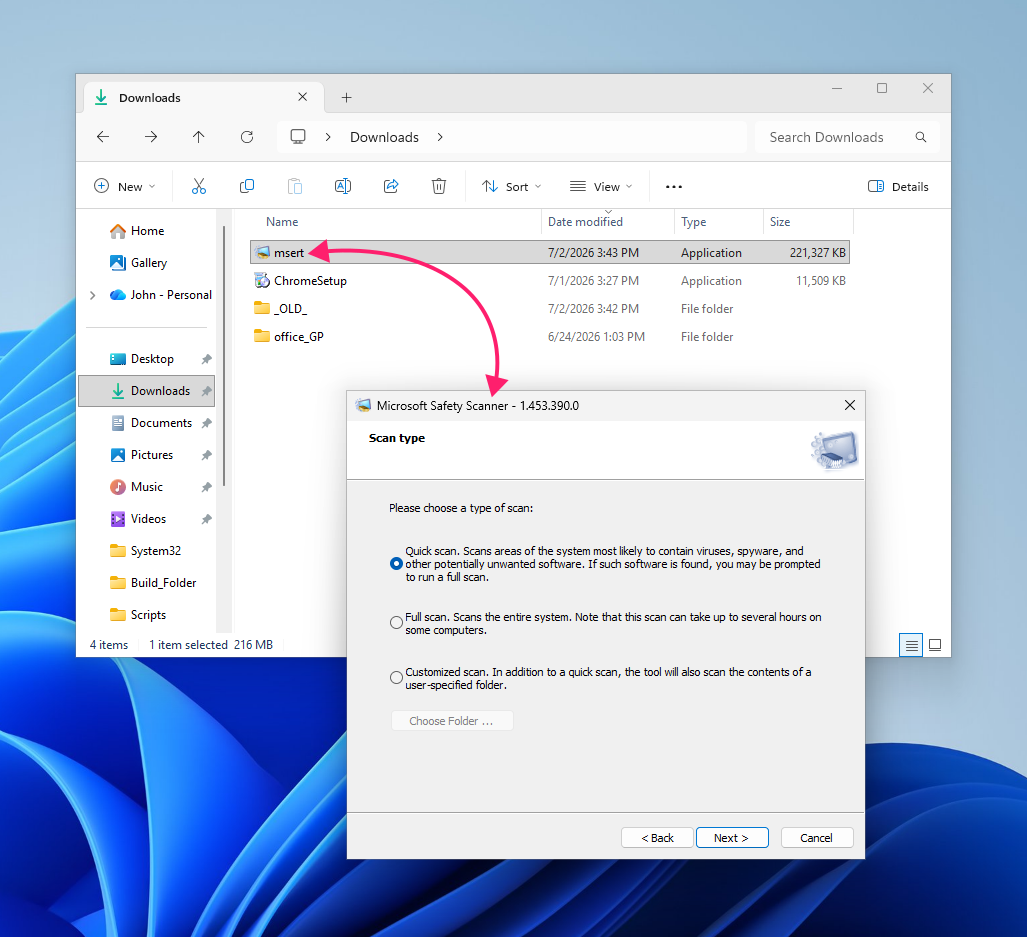The image size is (1027, 937).
Task: Click the Next > button
Action: click(x=732, y=837)
